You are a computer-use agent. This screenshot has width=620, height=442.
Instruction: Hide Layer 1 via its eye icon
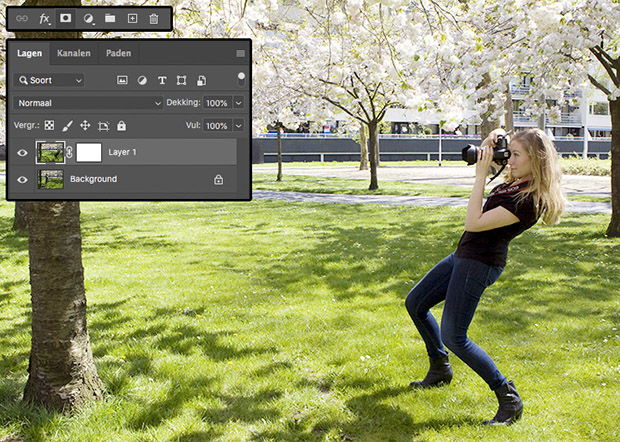click(23, 153)
